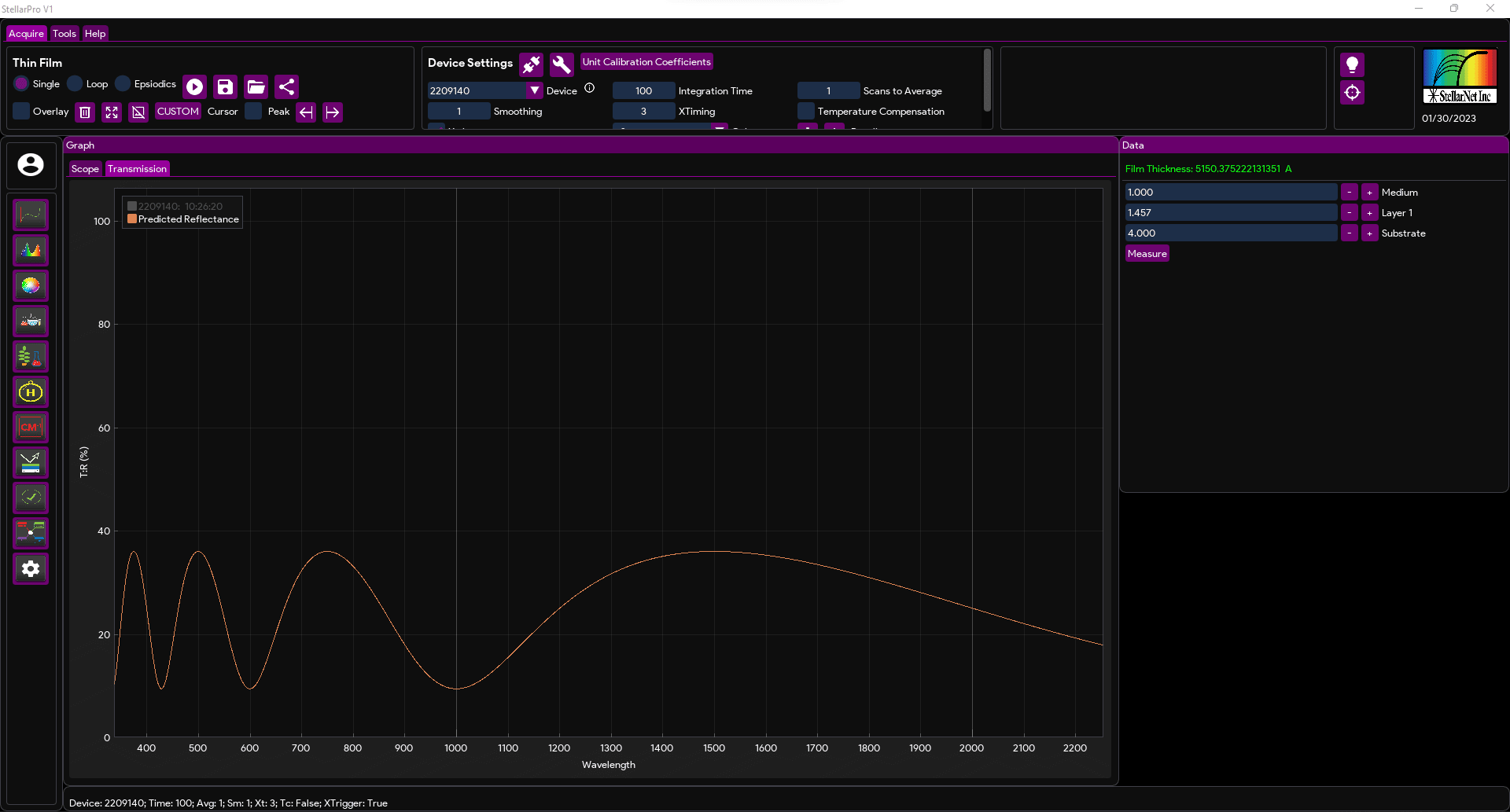Open the Tools menu

64,34
